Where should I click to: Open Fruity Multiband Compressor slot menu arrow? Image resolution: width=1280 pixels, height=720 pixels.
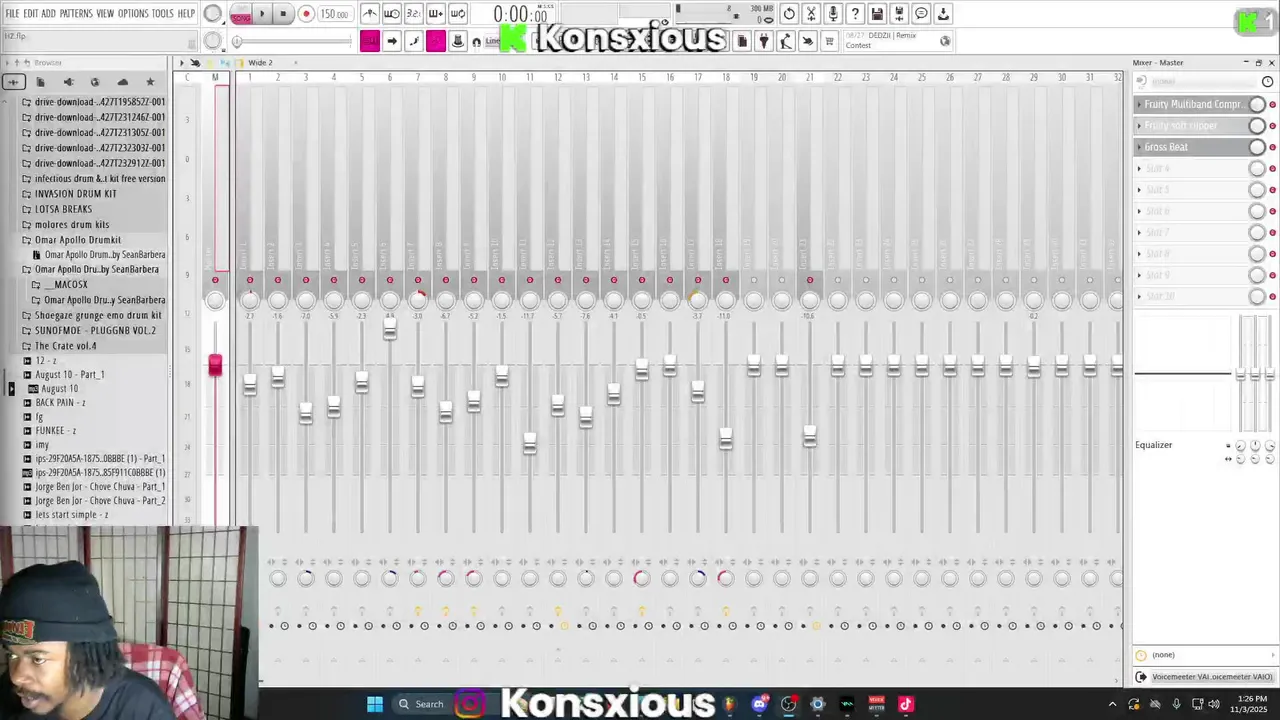[x=1139, y=105]
